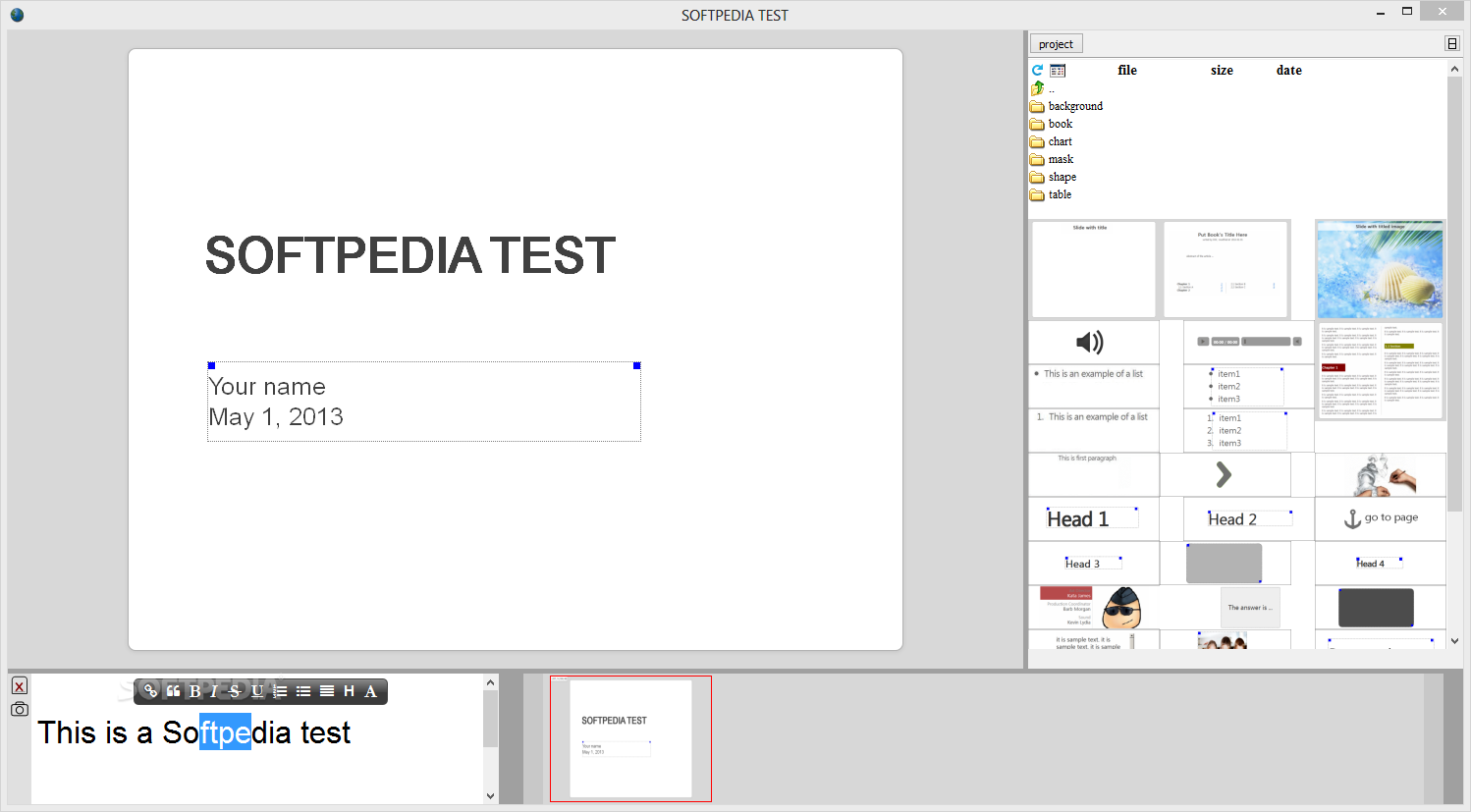Click the camera snapshot icon
Screen dimensions: 1471x812
(20, 709)
